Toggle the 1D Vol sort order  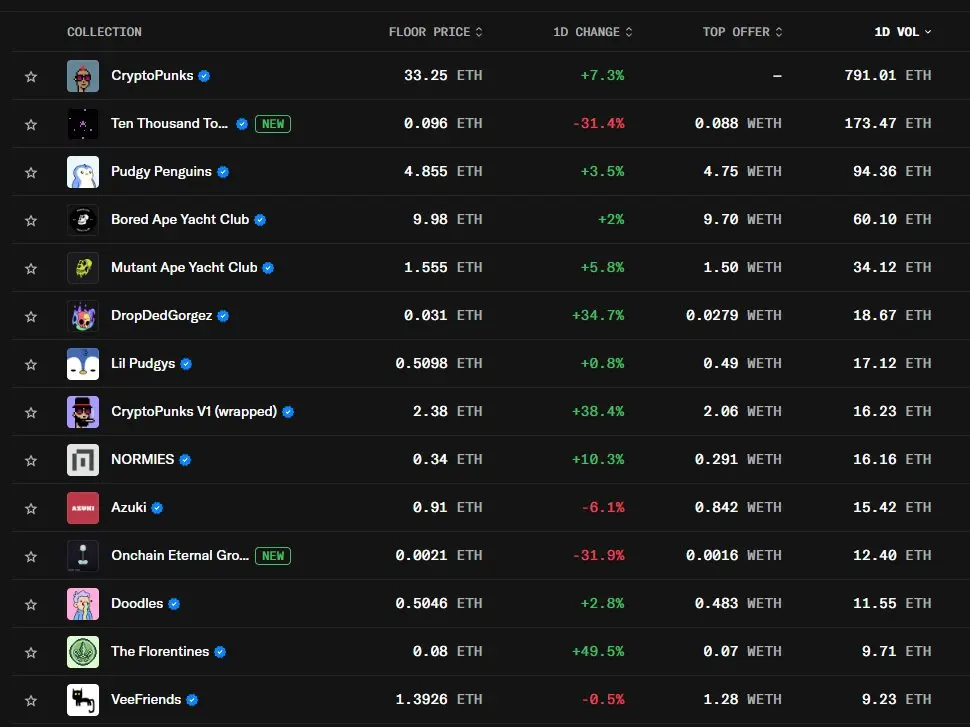click(x=903, y=32)
